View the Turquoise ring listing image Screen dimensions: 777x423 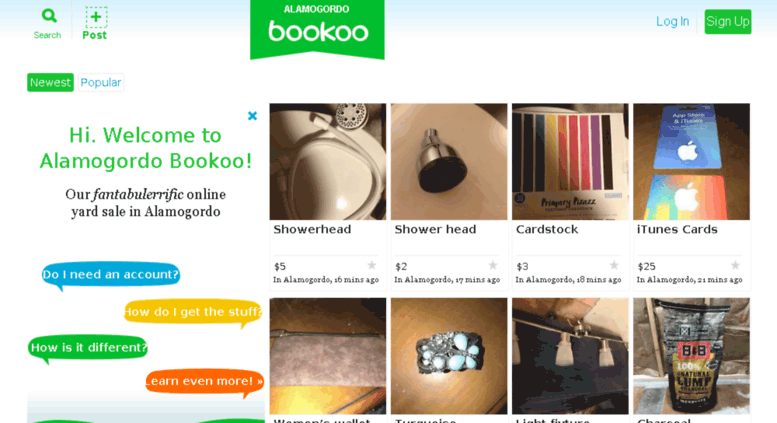[x=449, y=356]
